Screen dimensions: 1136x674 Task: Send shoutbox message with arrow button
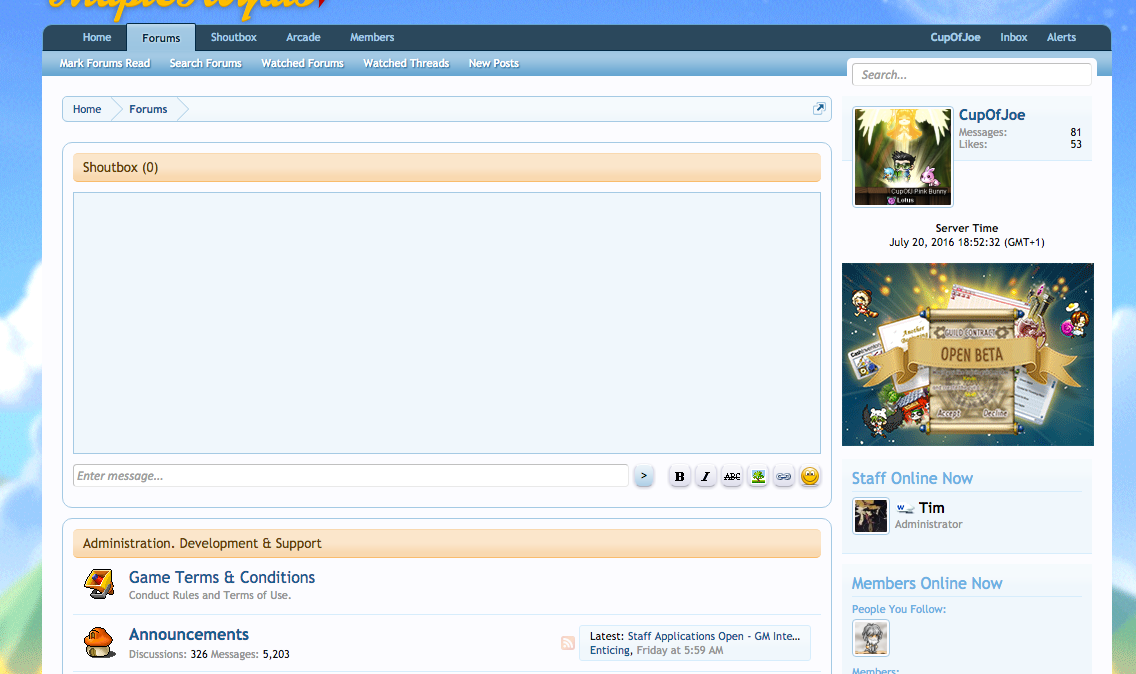pyautogui.click(x=644, y=477)
